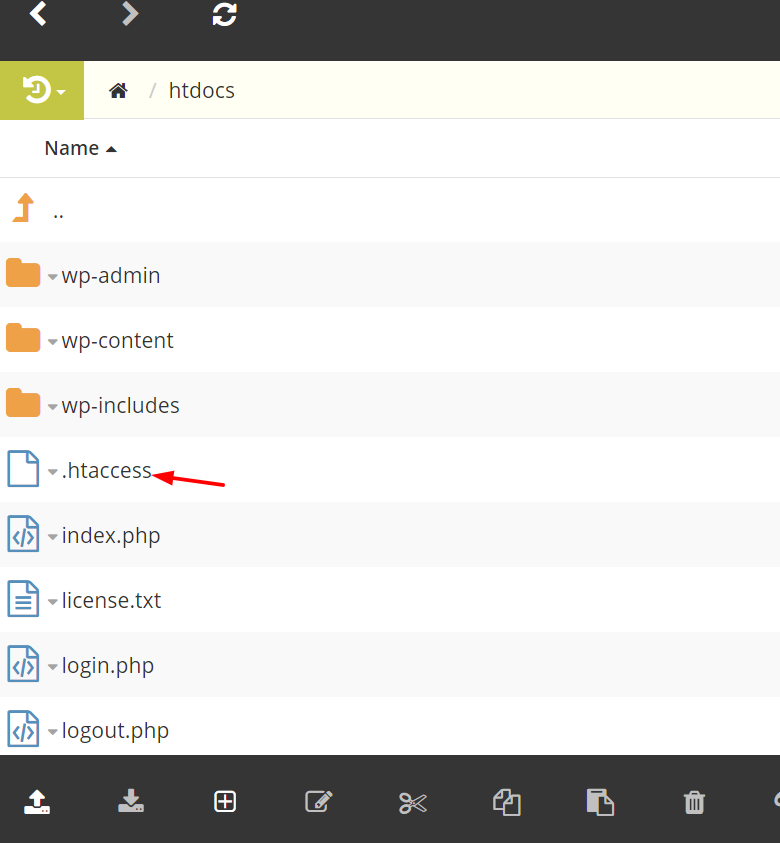Go to the home directory icon

point(118,90)
